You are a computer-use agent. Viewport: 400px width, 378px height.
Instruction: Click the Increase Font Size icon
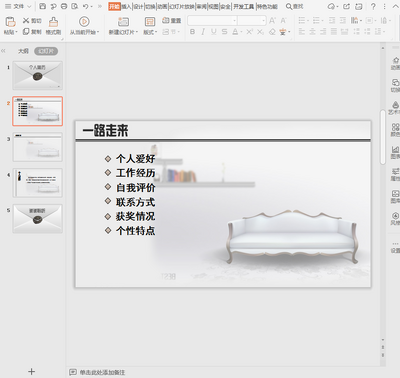click(x=272, y=21)
